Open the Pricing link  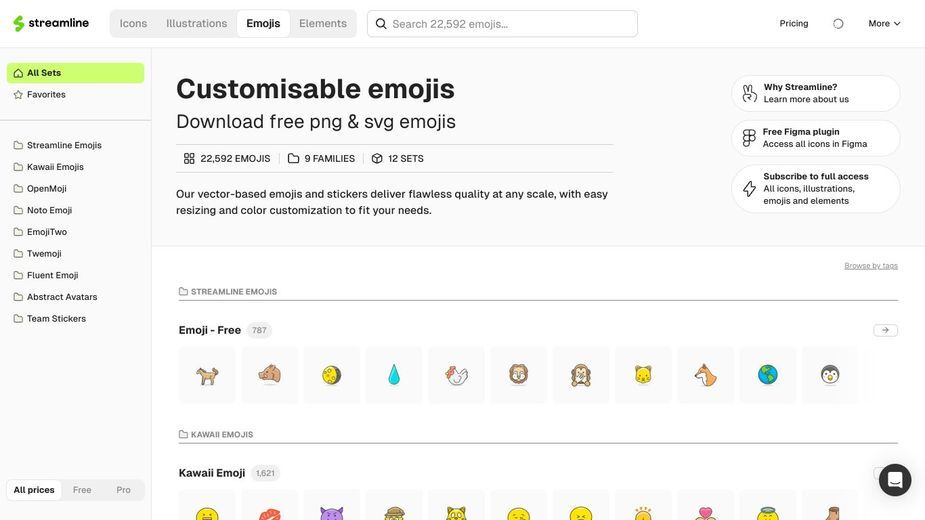tap(793, 24)
